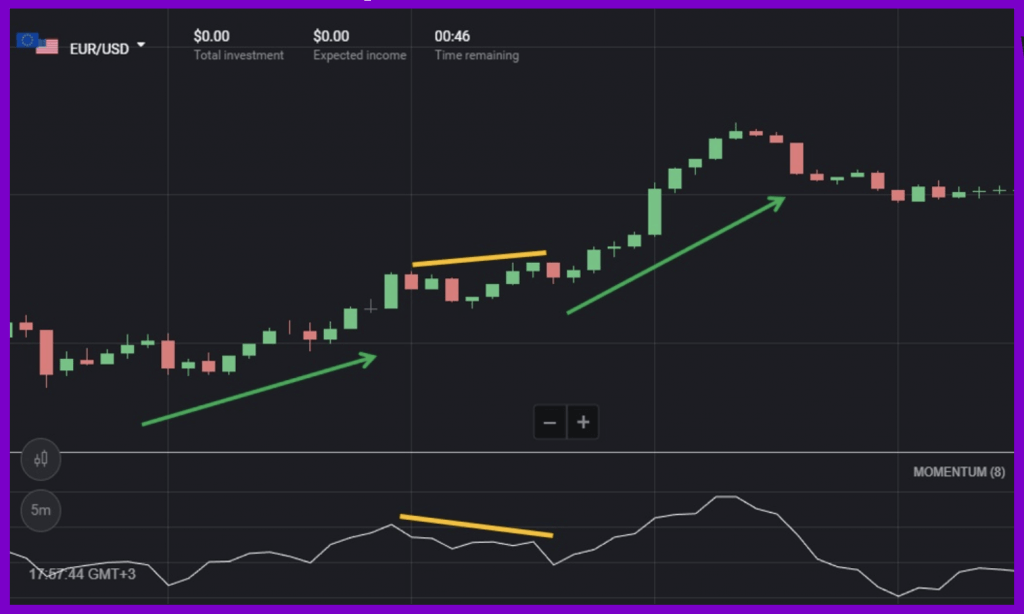Click the Time remaining 00:46 countdown

[452, 36]
